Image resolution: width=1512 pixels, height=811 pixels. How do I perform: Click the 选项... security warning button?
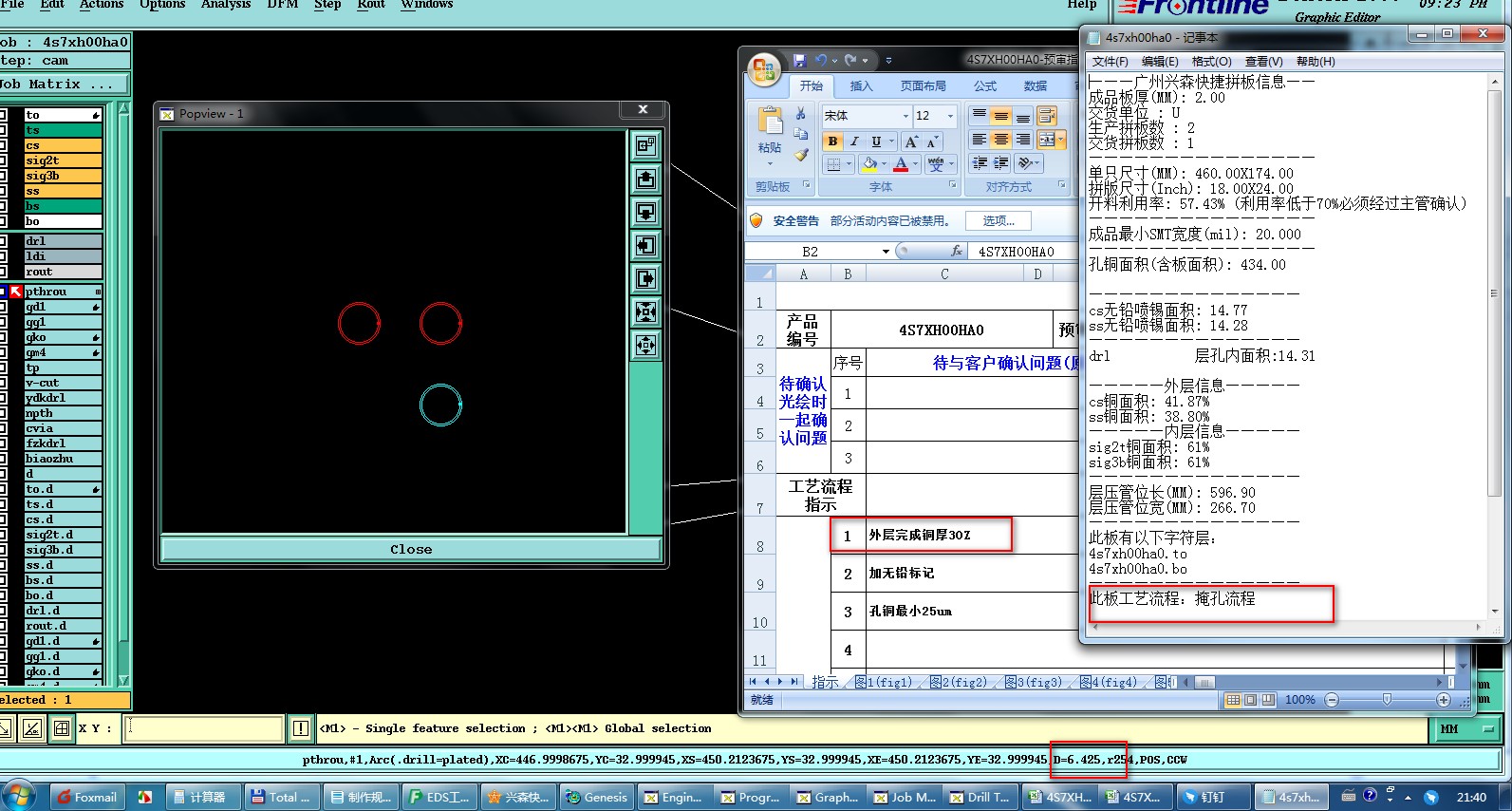coord(999,220)
